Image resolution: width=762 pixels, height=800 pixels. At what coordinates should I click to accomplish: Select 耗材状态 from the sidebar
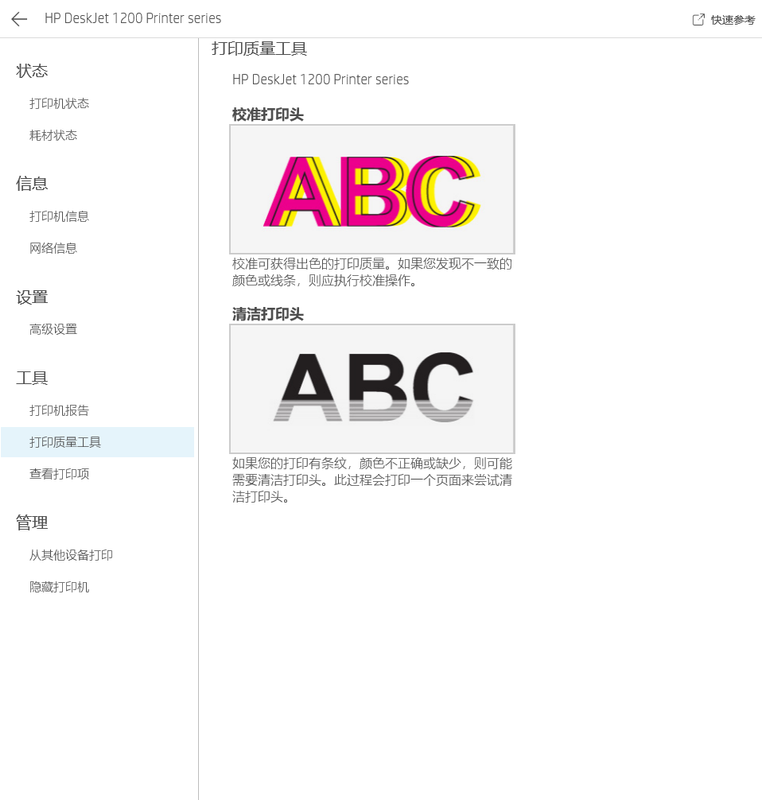[x=53, y=136]
